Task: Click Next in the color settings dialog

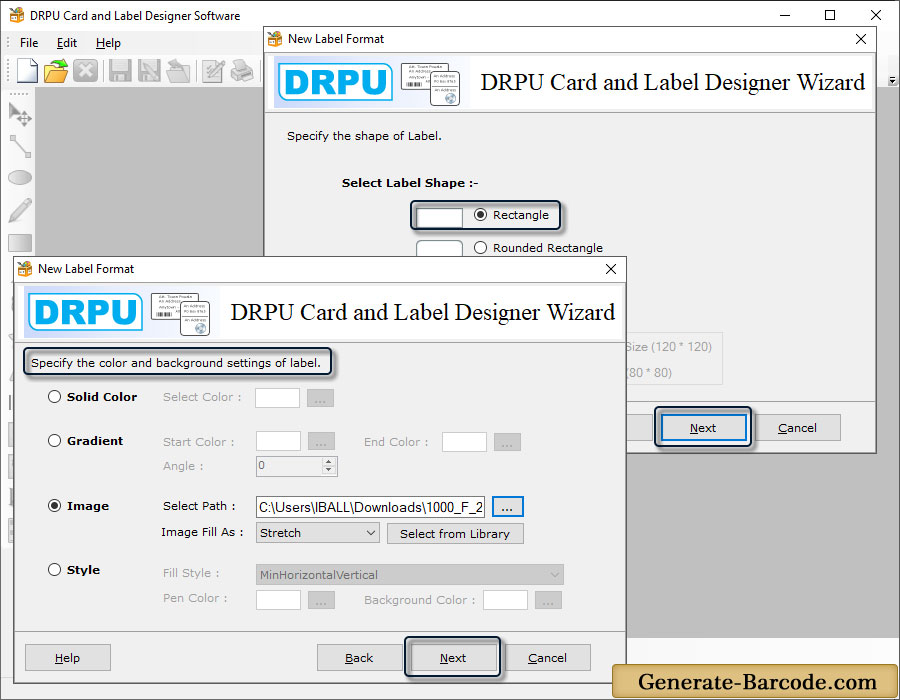Action: tap(453, 658)
